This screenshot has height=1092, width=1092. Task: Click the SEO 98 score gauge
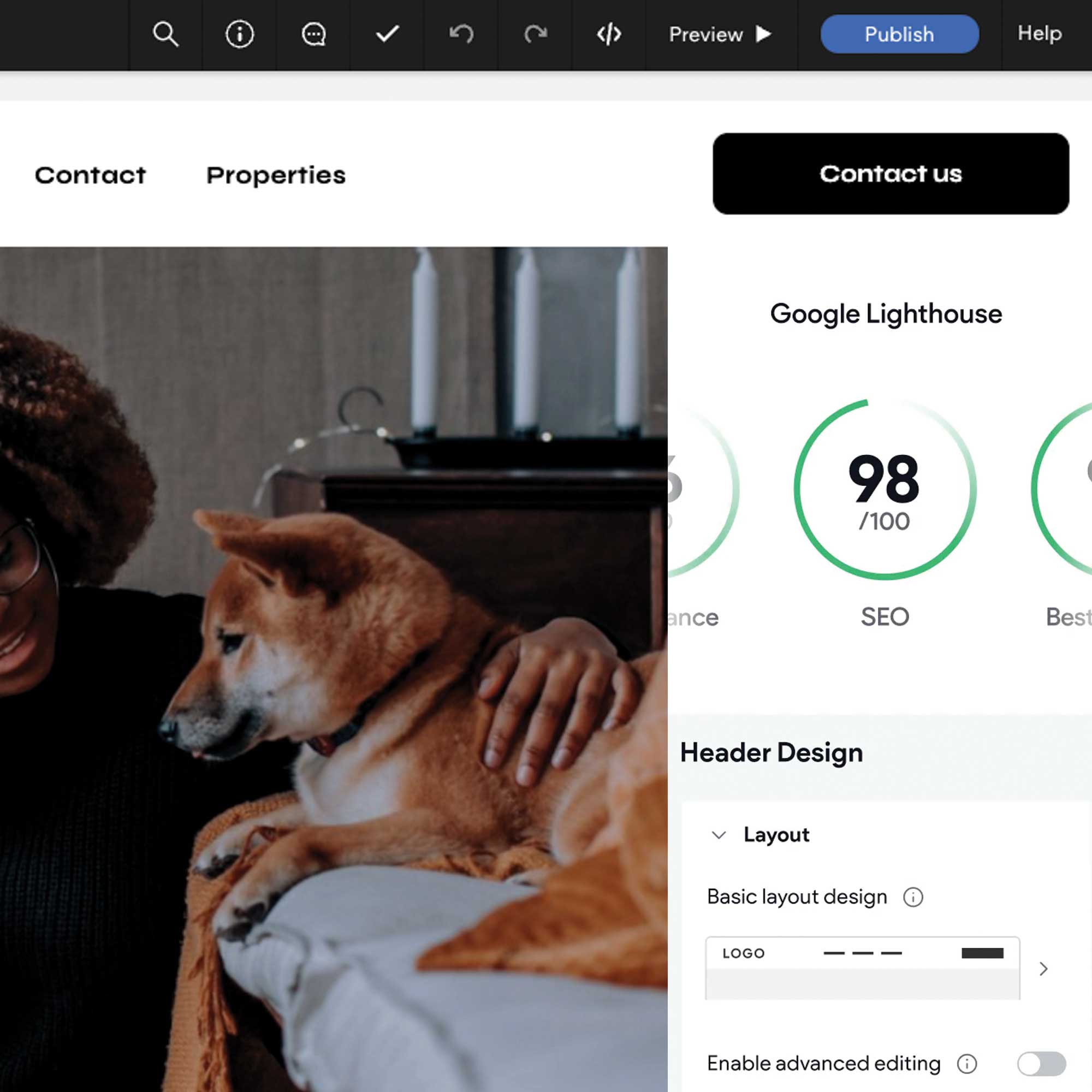(x=885, y=489)
